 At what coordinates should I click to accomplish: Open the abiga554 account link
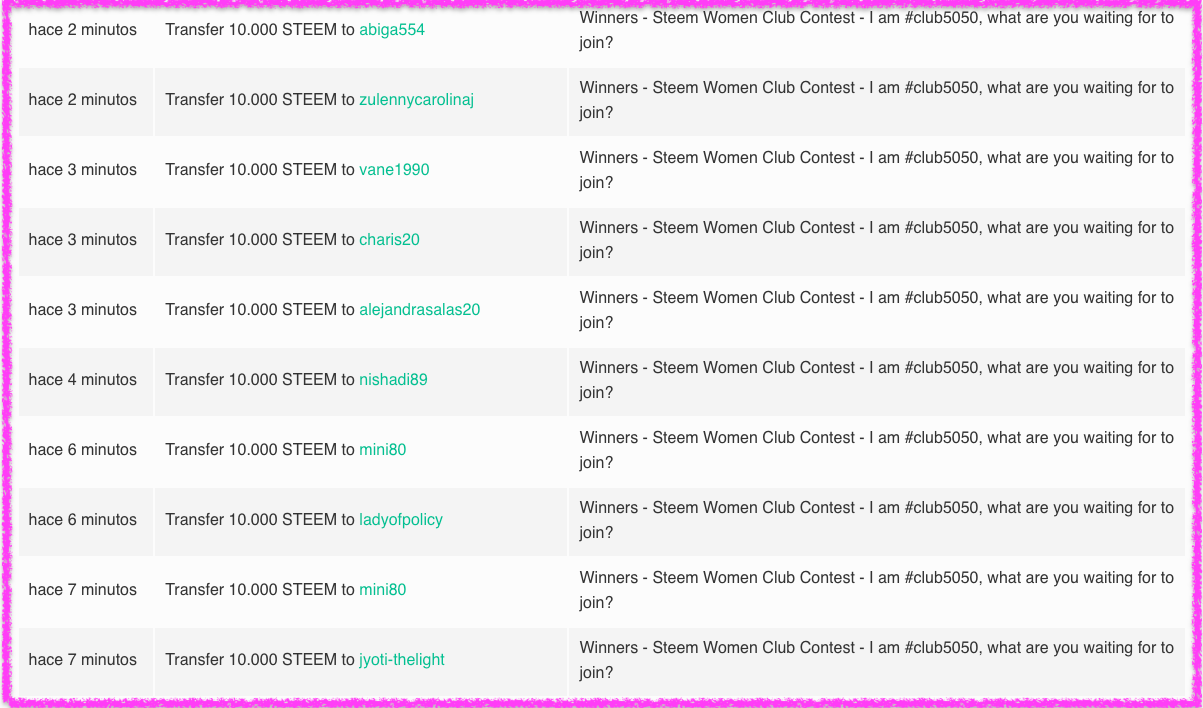(x=392, y=30)
